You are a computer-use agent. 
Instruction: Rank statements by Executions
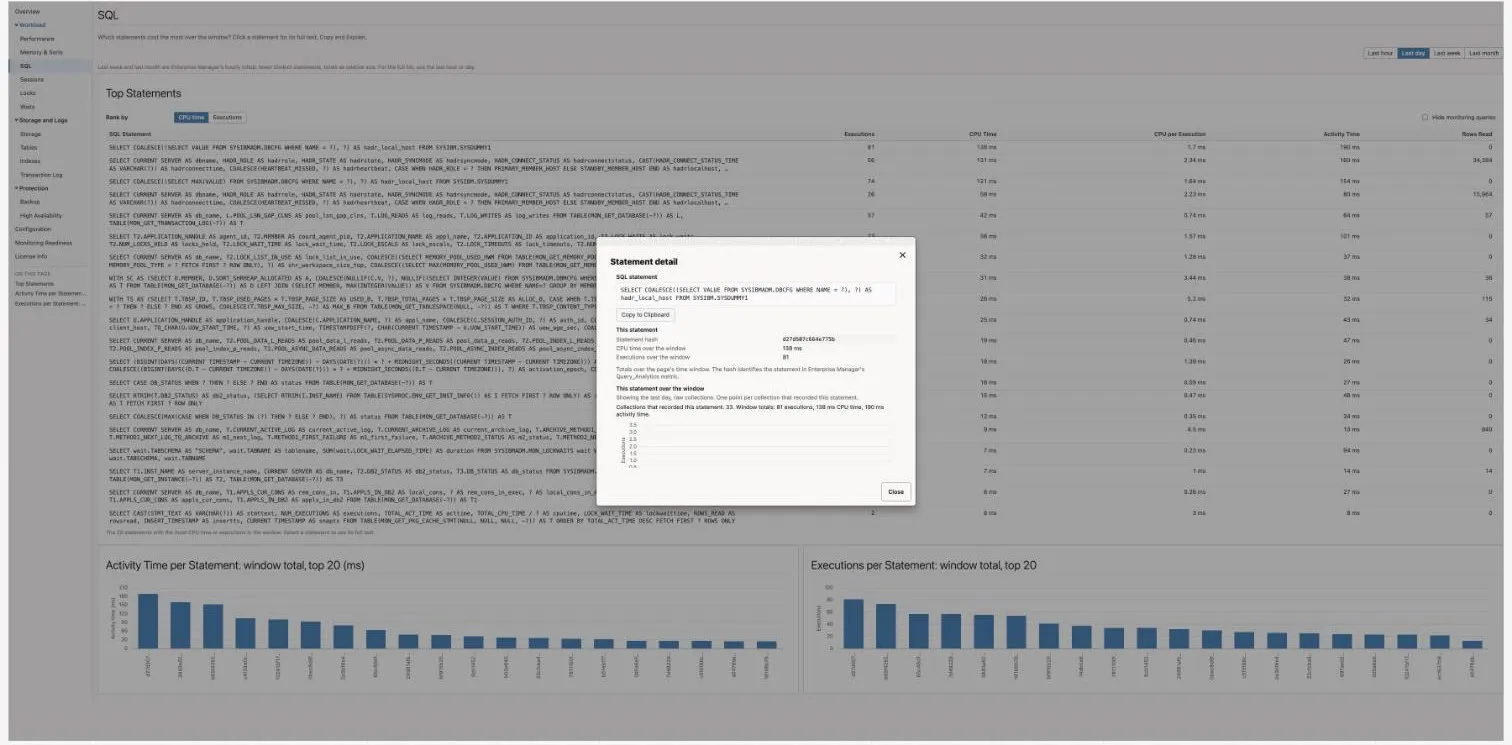(228, 117)
